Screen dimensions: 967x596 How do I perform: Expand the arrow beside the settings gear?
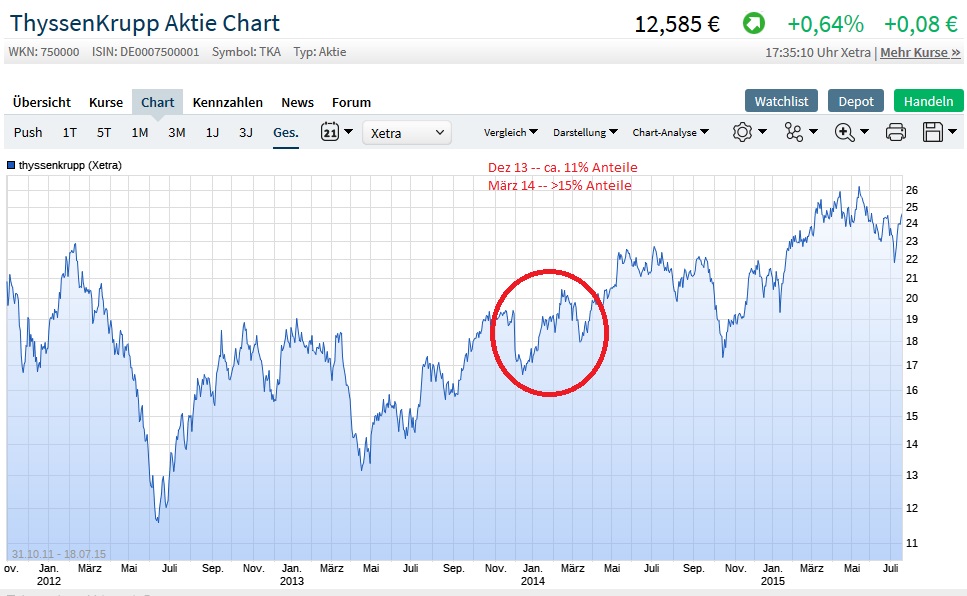click(x=762, y=131)
